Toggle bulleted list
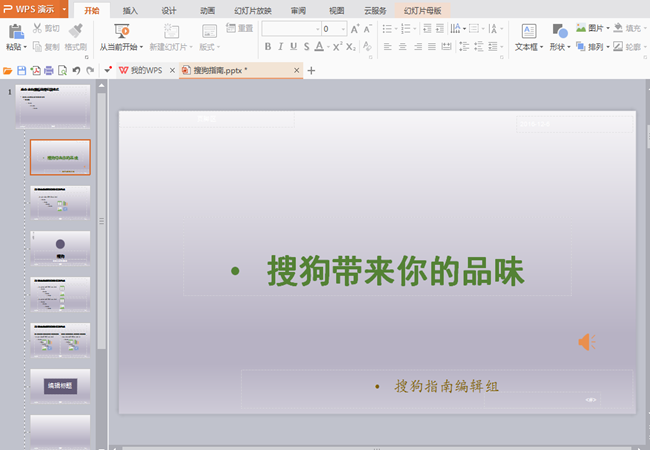 387,29
